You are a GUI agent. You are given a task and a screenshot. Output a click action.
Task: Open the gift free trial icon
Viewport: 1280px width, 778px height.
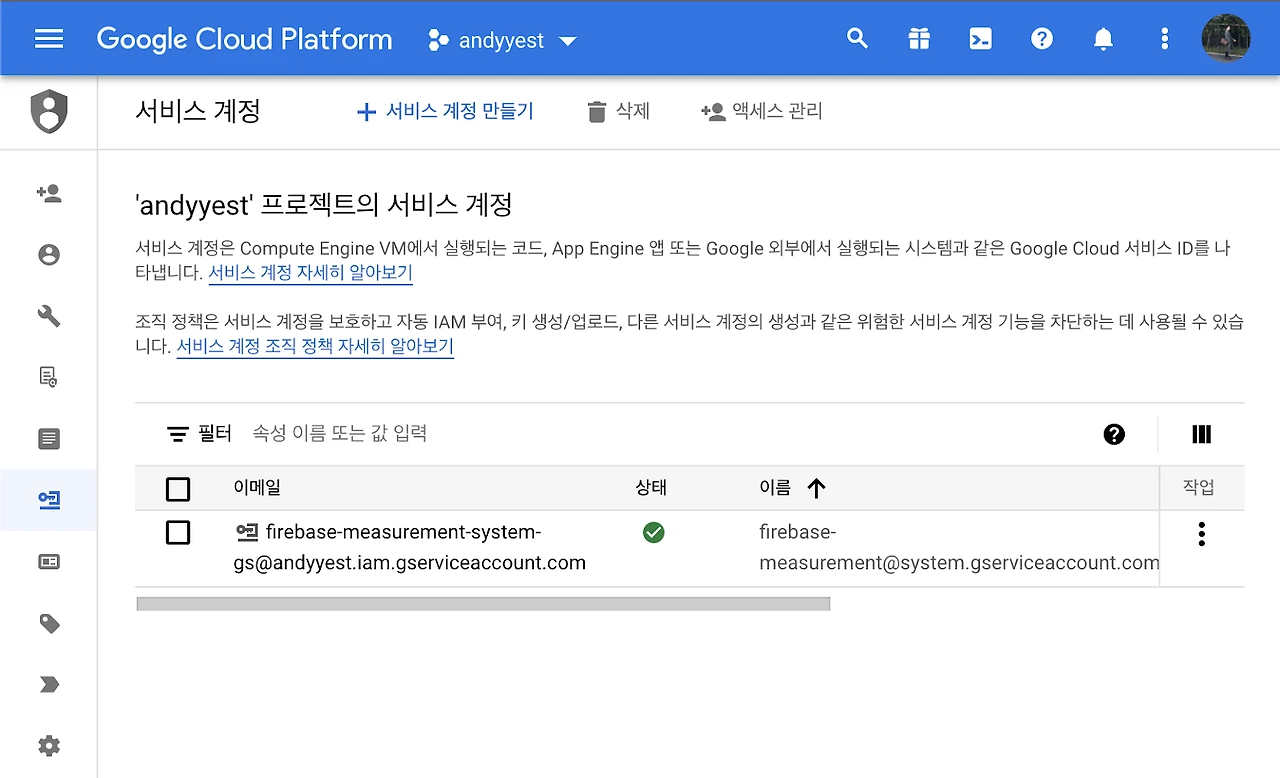919,39
